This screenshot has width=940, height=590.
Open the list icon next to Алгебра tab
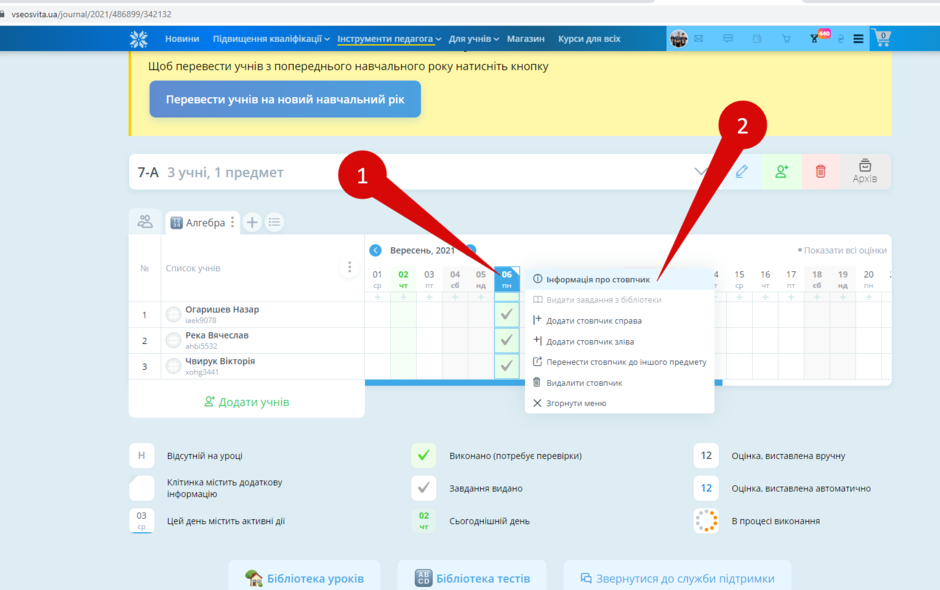[275, 222]
